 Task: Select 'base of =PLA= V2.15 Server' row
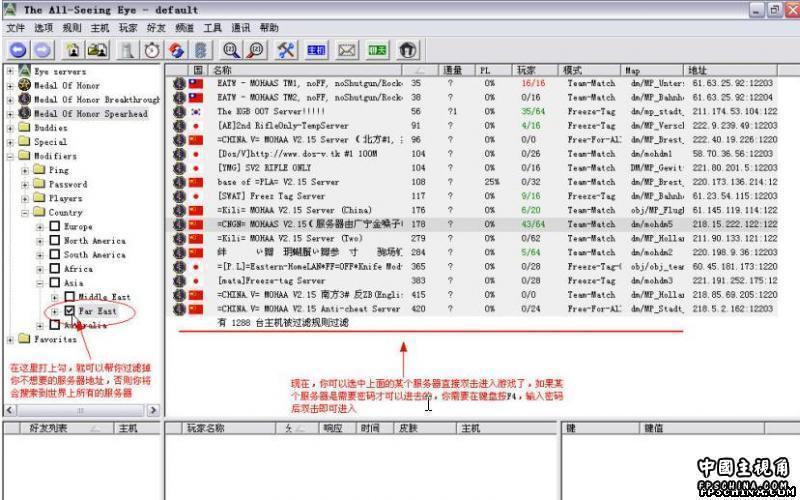pyautogui.click(x=471, y=182)
